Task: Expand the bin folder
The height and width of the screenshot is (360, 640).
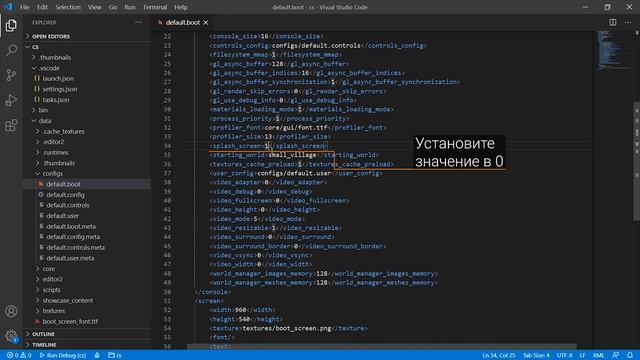Action: coord(87,110)
